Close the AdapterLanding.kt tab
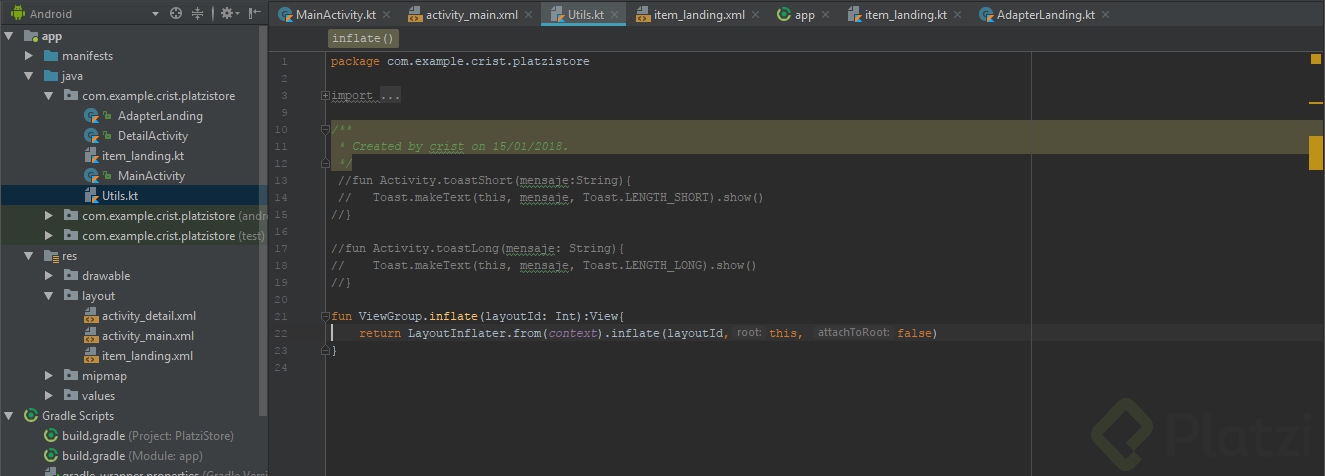This screenshot has height=476, width=1325. coord(1105,15)
